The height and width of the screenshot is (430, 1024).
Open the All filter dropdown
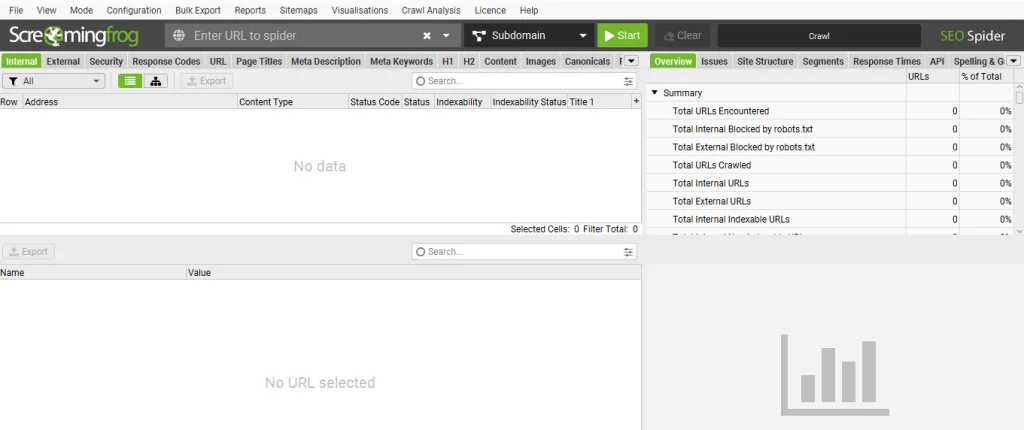pos(54,81)
